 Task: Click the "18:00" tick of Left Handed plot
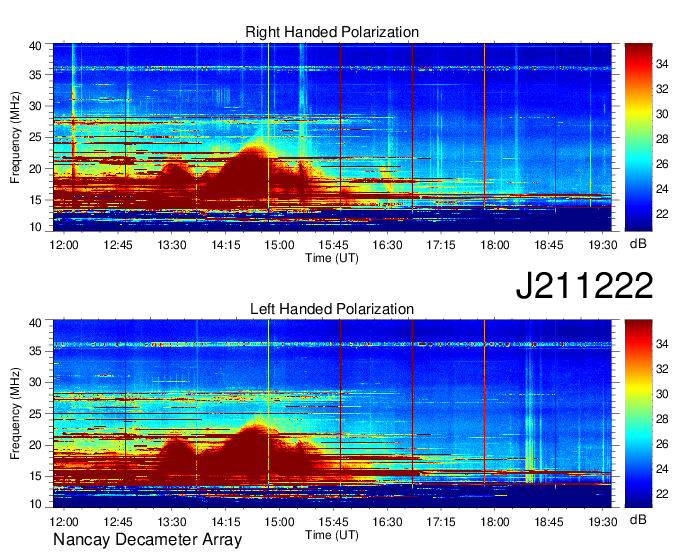point(495,522)
